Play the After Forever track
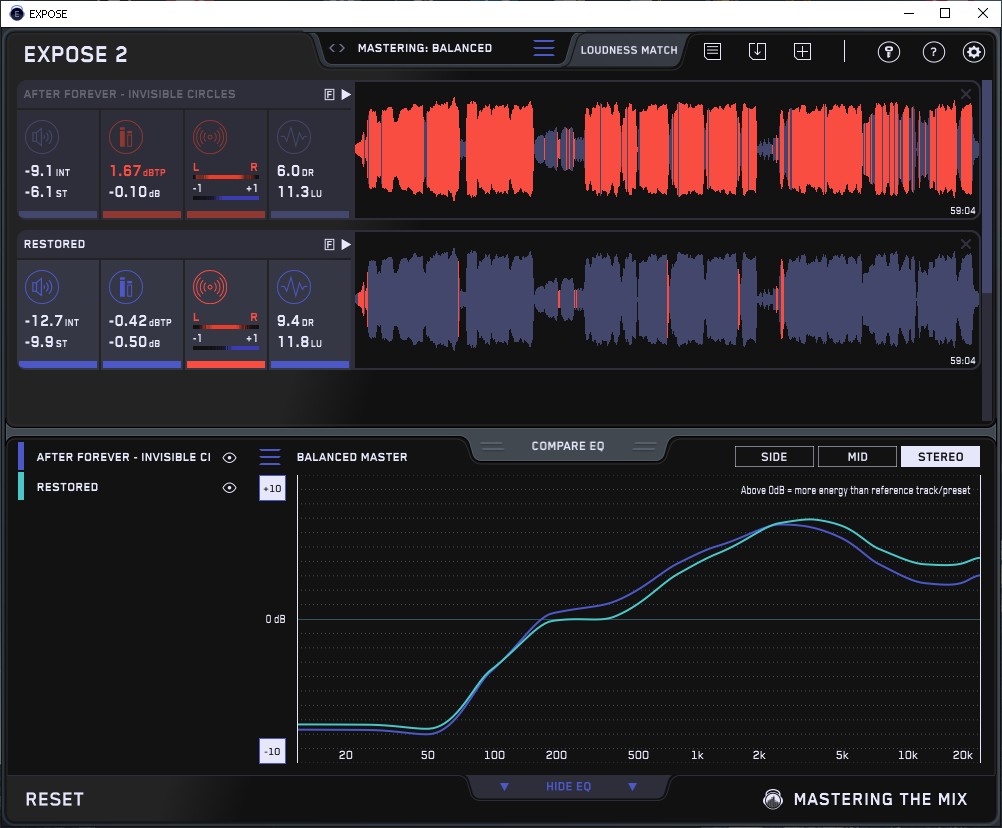 (346, 94)
